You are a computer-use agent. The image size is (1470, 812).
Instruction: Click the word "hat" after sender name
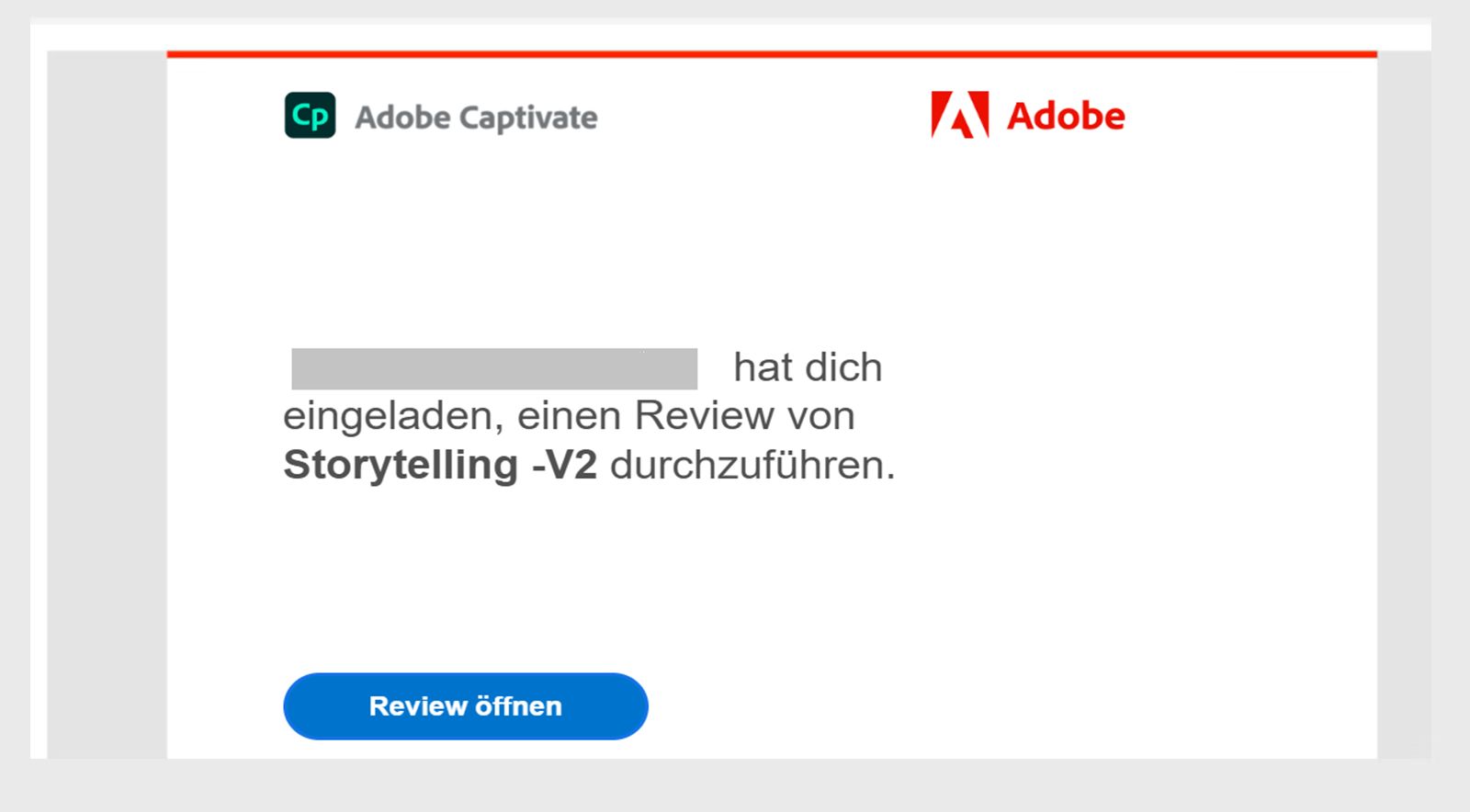pyautogui.click(x=763, y=367)
